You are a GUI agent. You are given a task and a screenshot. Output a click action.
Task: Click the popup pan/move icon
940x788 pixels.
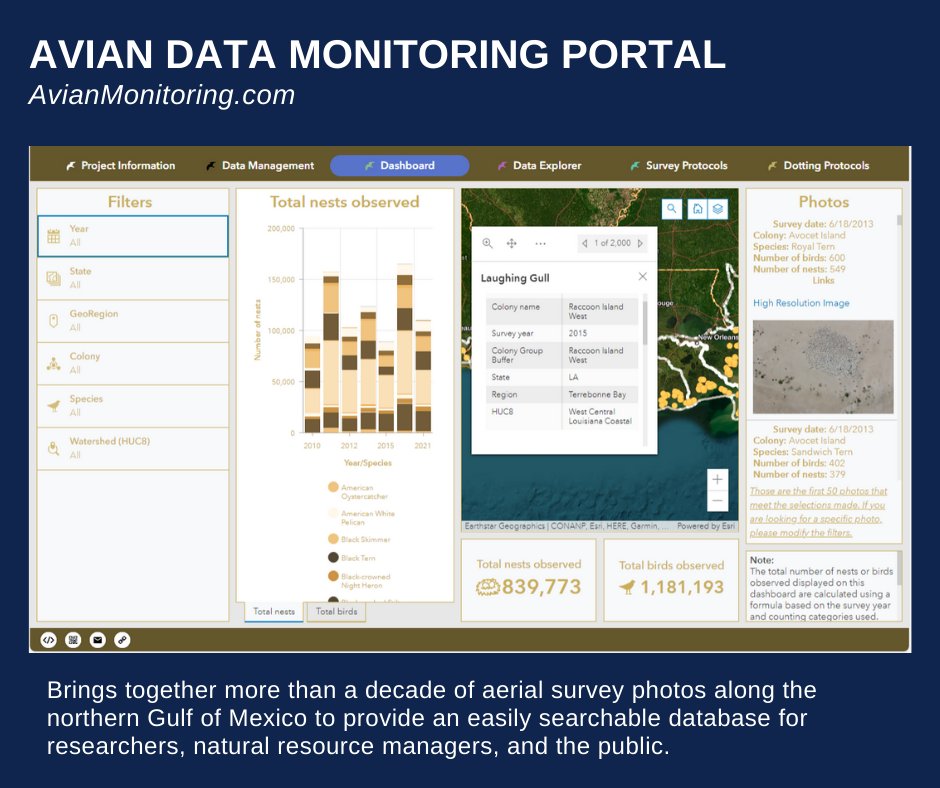coord(511,243)
